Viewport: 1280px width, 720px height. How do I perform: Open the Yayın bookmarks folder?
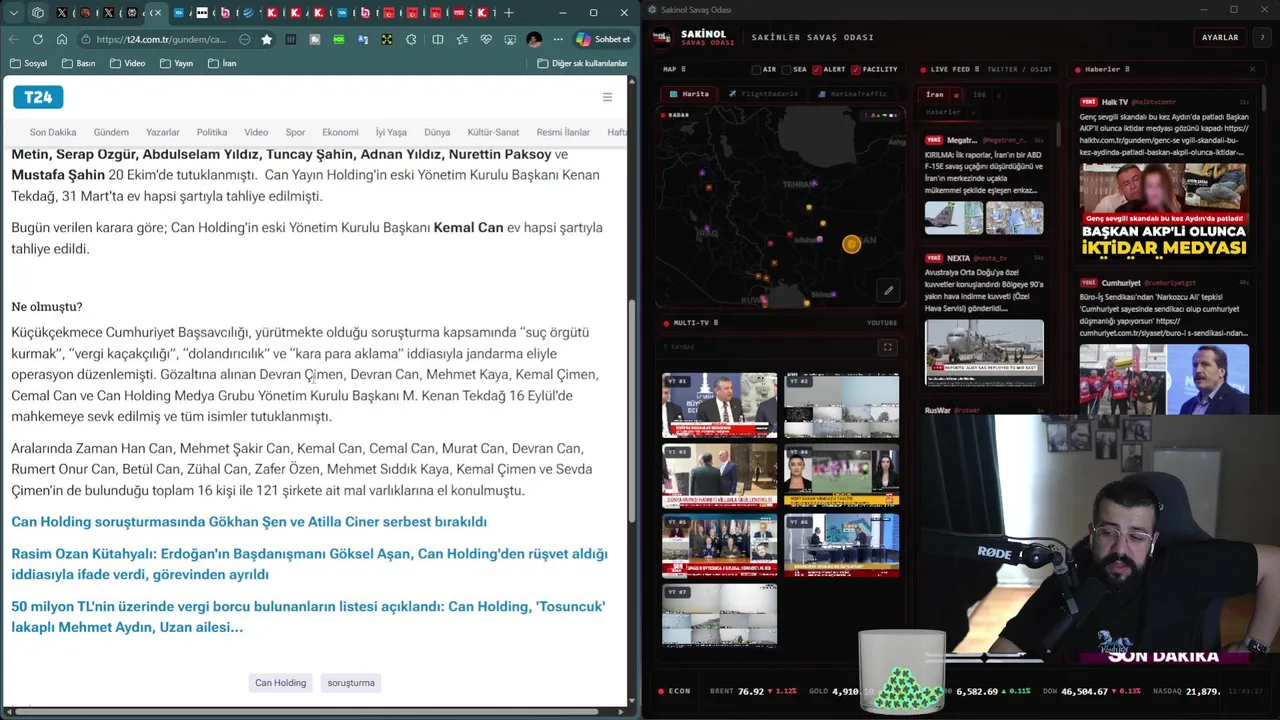(x=175, y=63)
